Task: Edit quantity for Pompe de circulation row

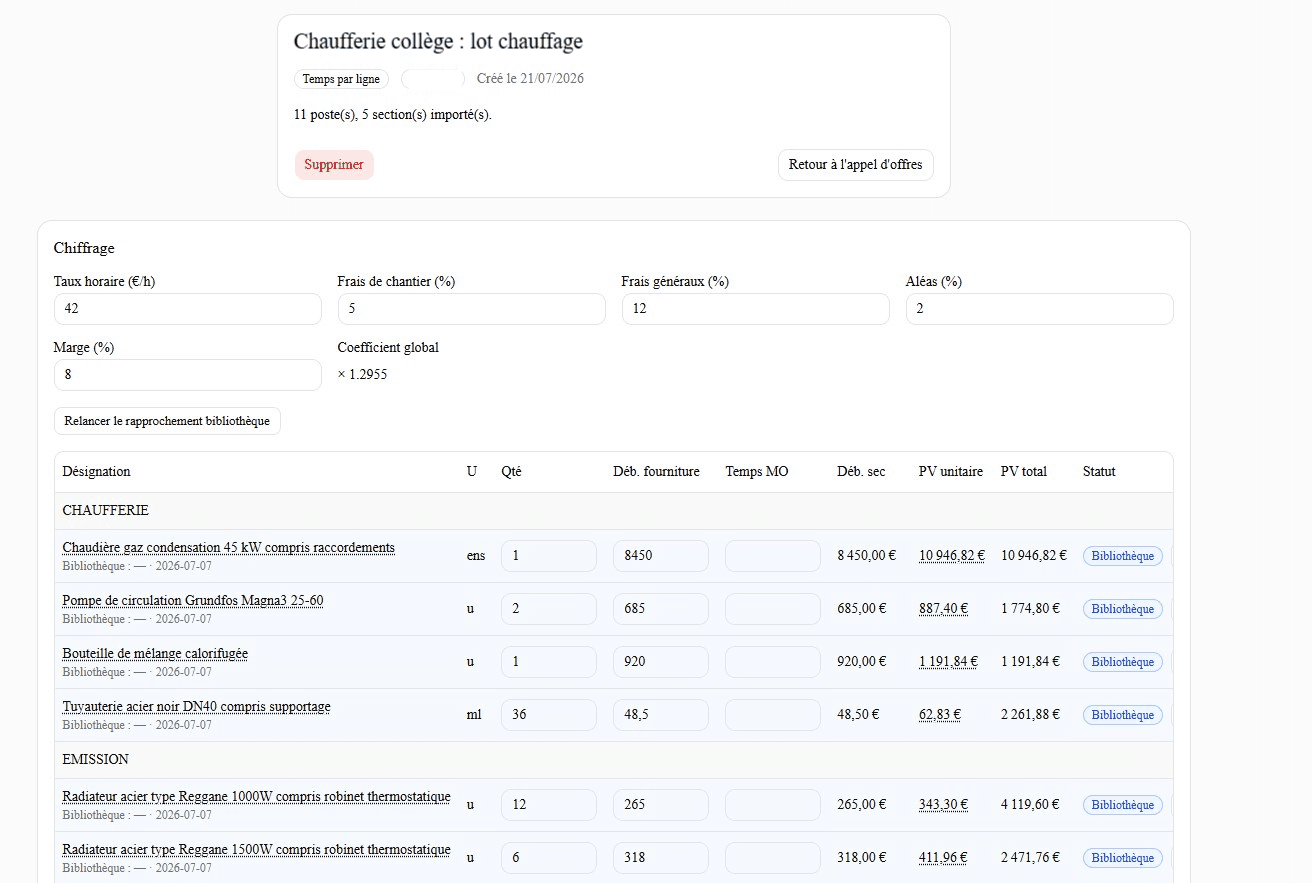Action: point(549,609)
